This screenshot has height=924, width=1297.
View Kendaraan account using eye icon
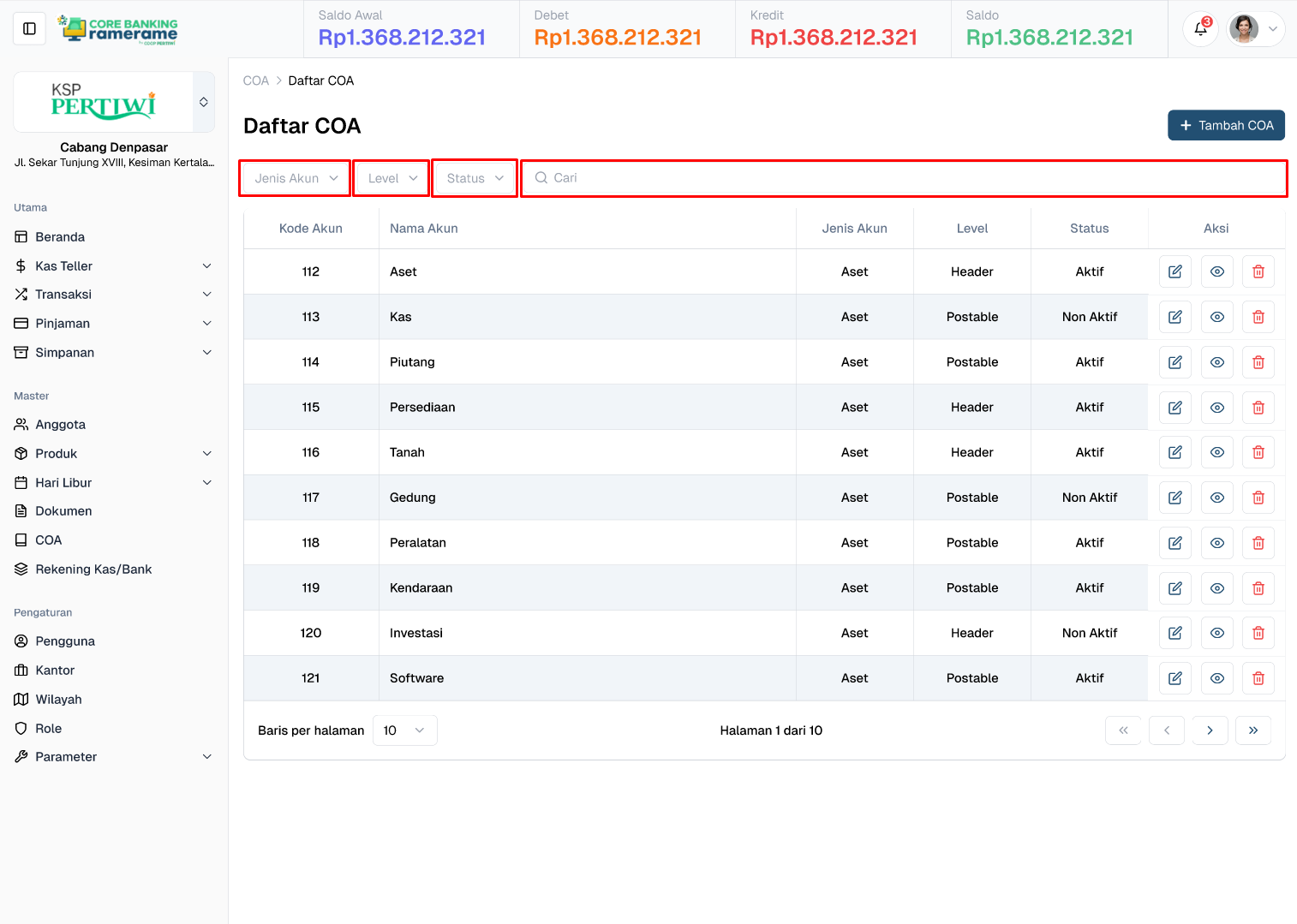click(x=1216, y=588)
